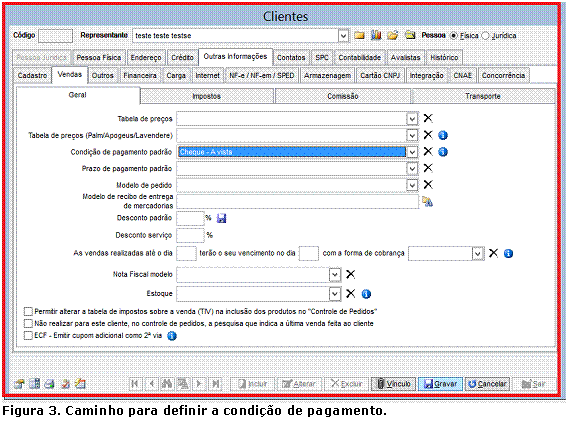The height and width of the screenshot is (421, 571).
Task: Enable Permitir alterar a tabela de impostos checkbox
Action: click(x=28, y=311)
